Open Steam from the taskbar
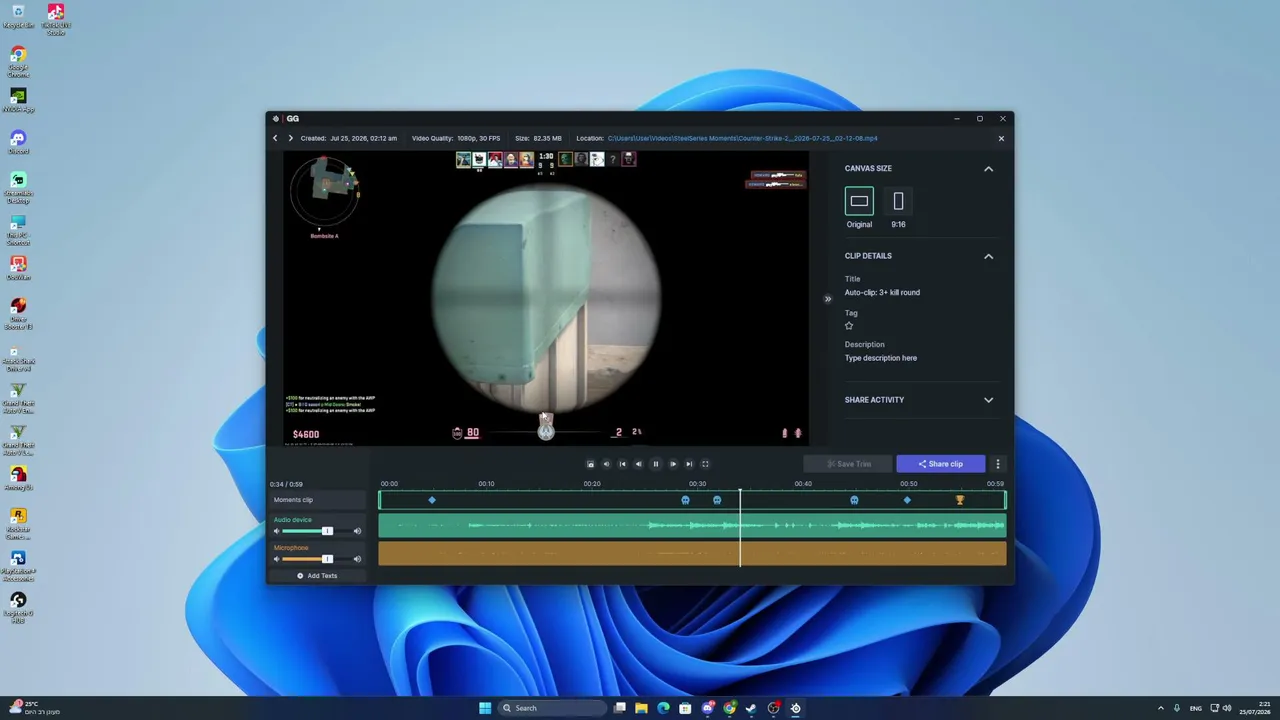The height and width of the screenshot is (720, 1280). pos(751,708)
